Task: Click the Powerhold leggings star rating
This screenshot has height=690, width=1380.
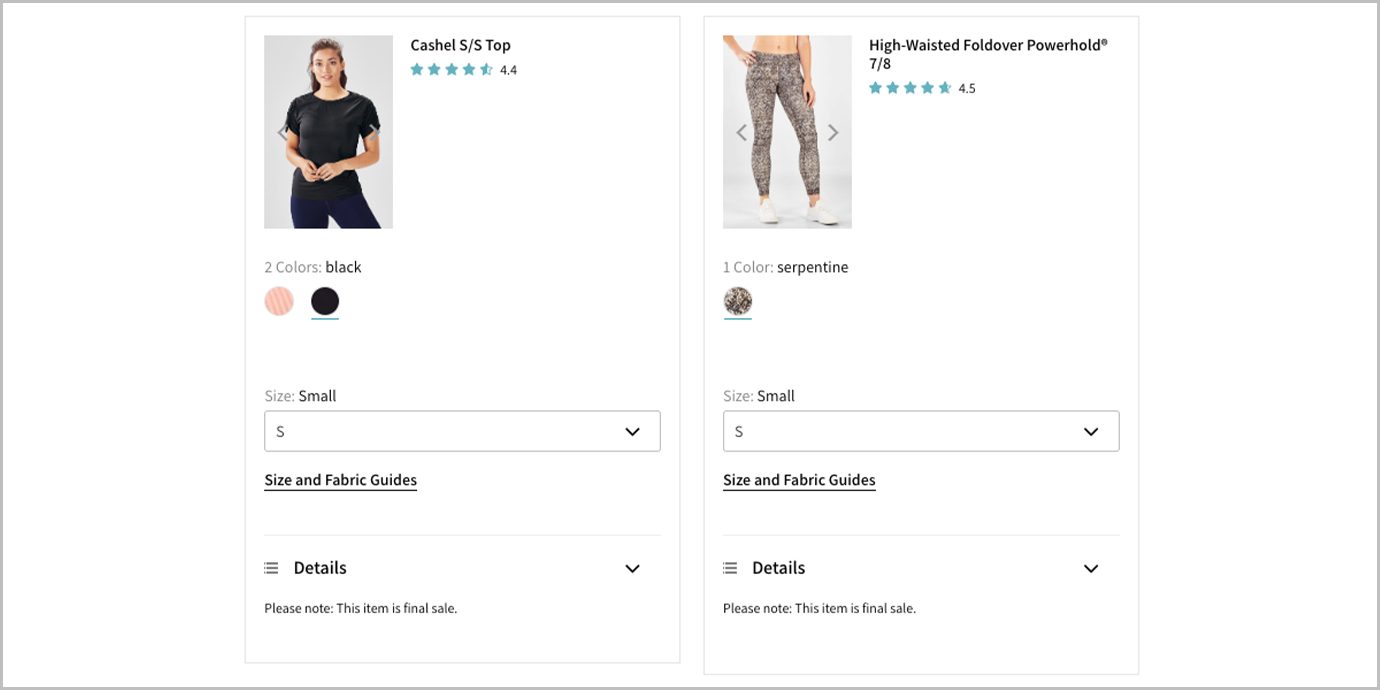Action: click(x=911, y=88)
